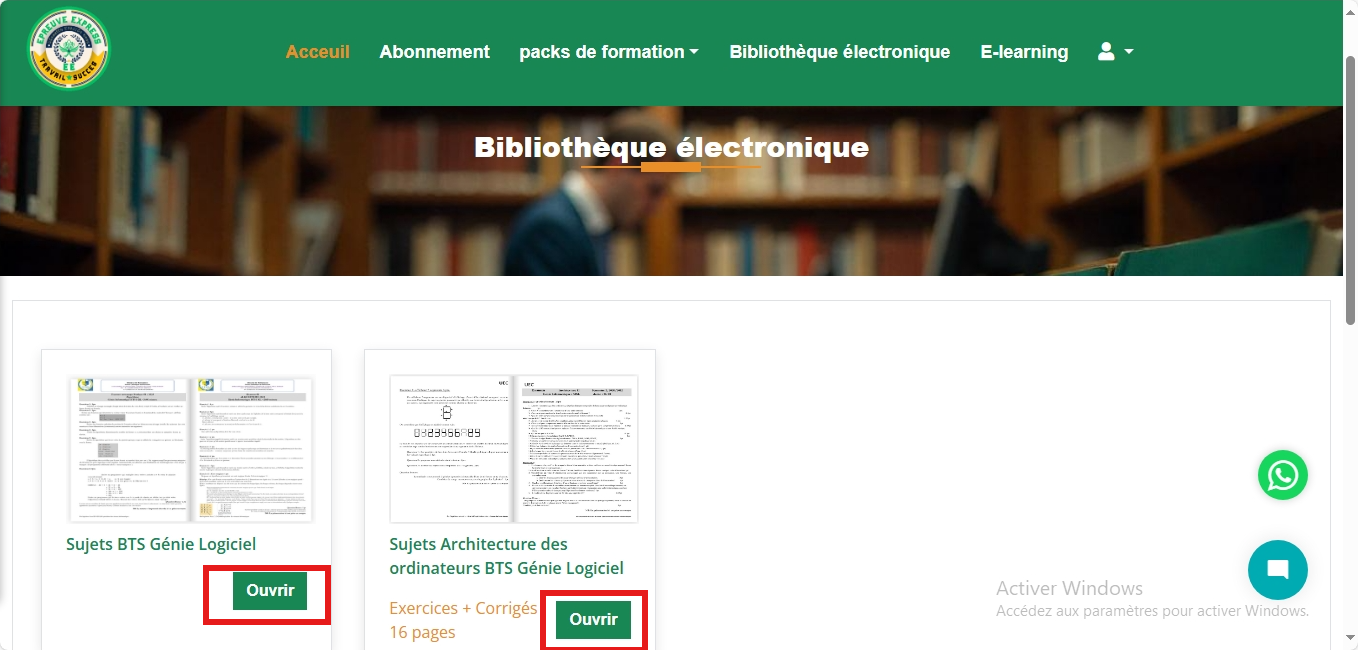Open the Sujets BTS Génie Logiciel title link

(161, 544)
